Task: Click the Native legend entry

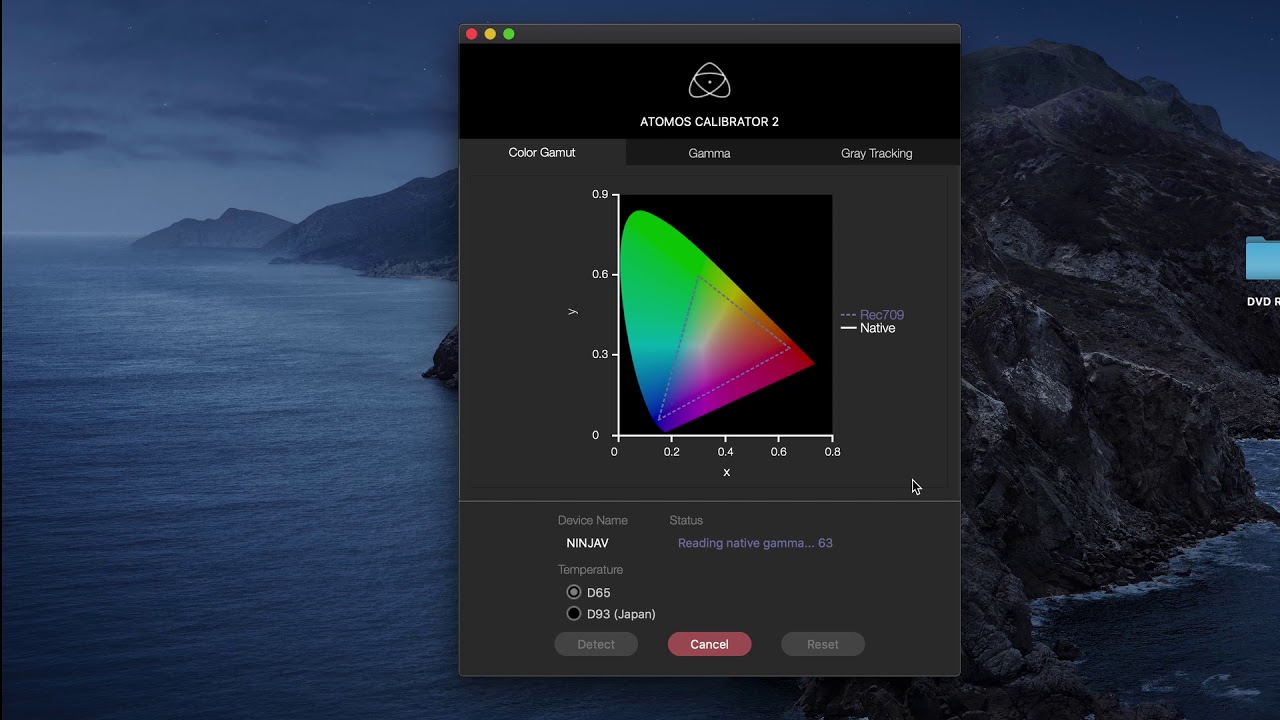Action: tap(868, 328)
